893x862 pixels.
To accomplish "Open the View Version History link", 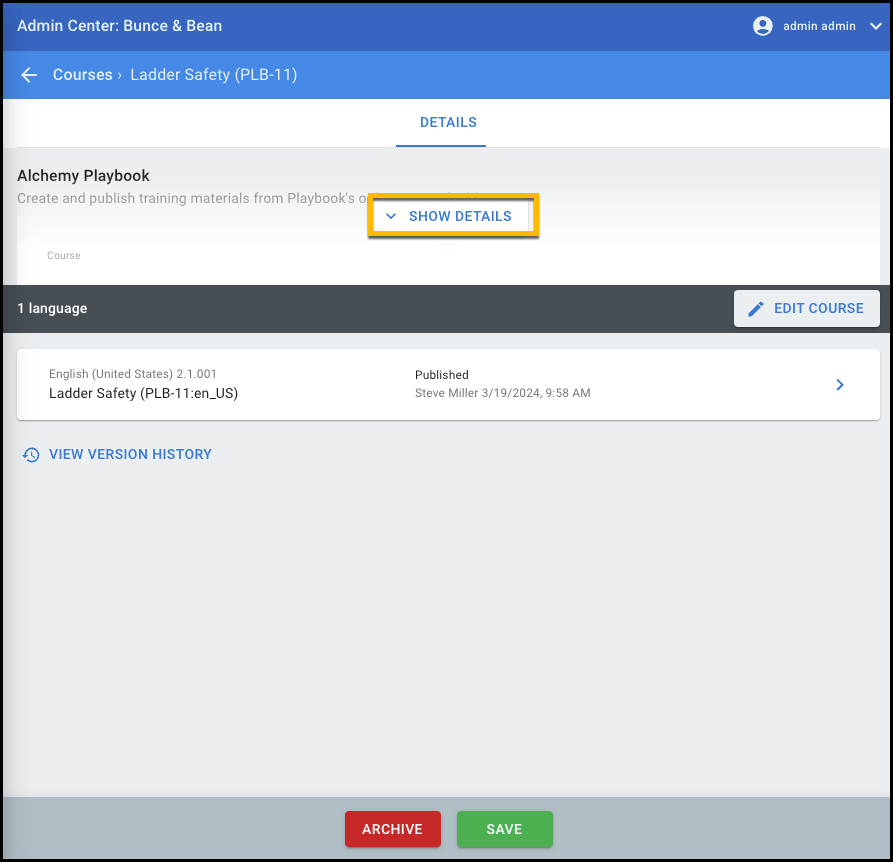I will pyautogui.click(x=130, y=454).
